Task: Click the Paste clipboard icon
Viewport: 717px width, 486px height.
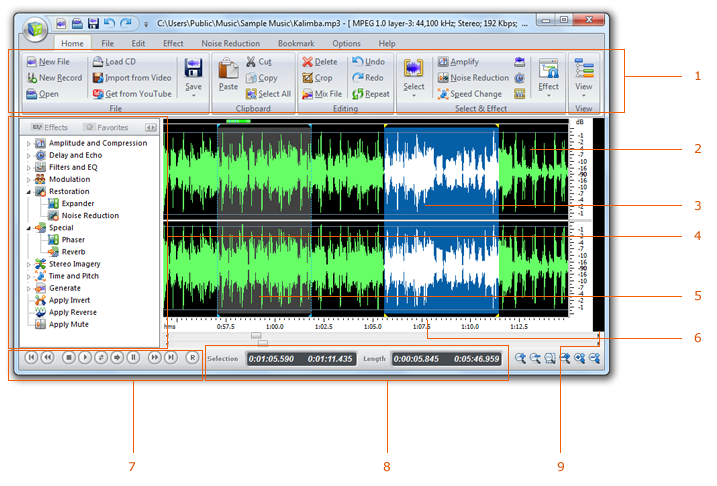Action: point(228,69)
